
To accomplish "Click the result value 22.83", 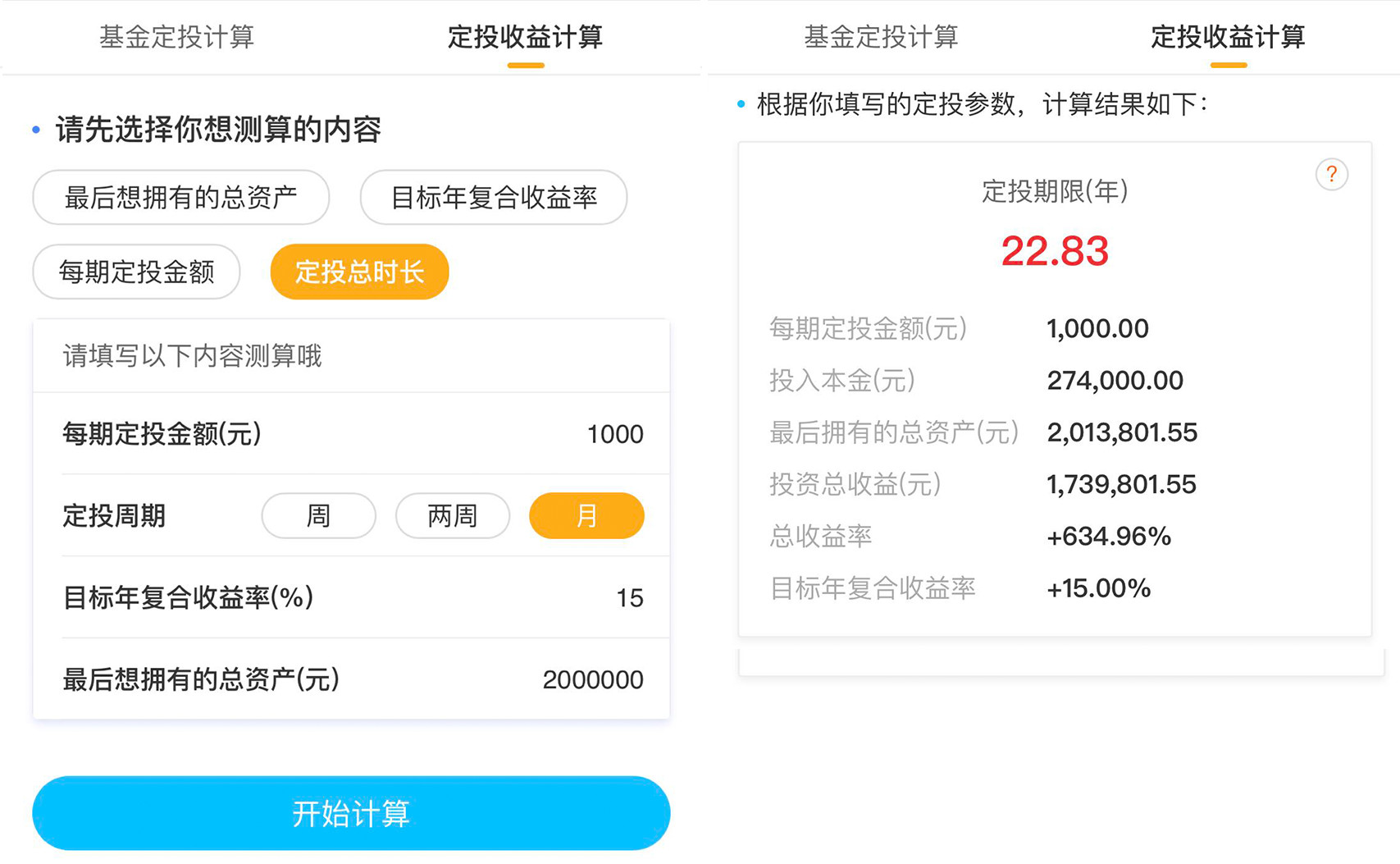I will [1056, 252].
